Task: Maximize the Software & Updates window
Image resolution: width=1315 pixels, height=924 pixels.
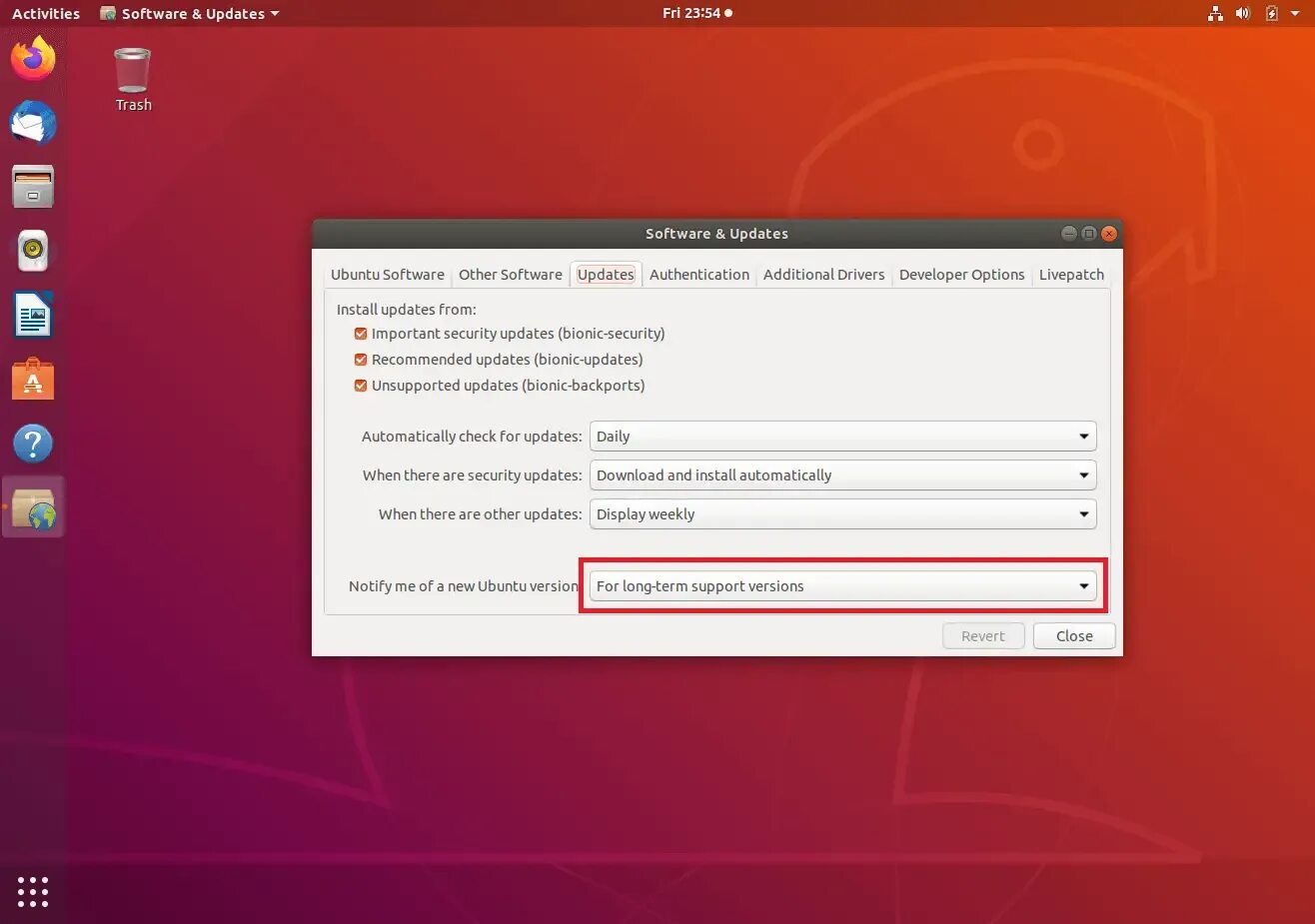Action: (x=1088, y=234)
